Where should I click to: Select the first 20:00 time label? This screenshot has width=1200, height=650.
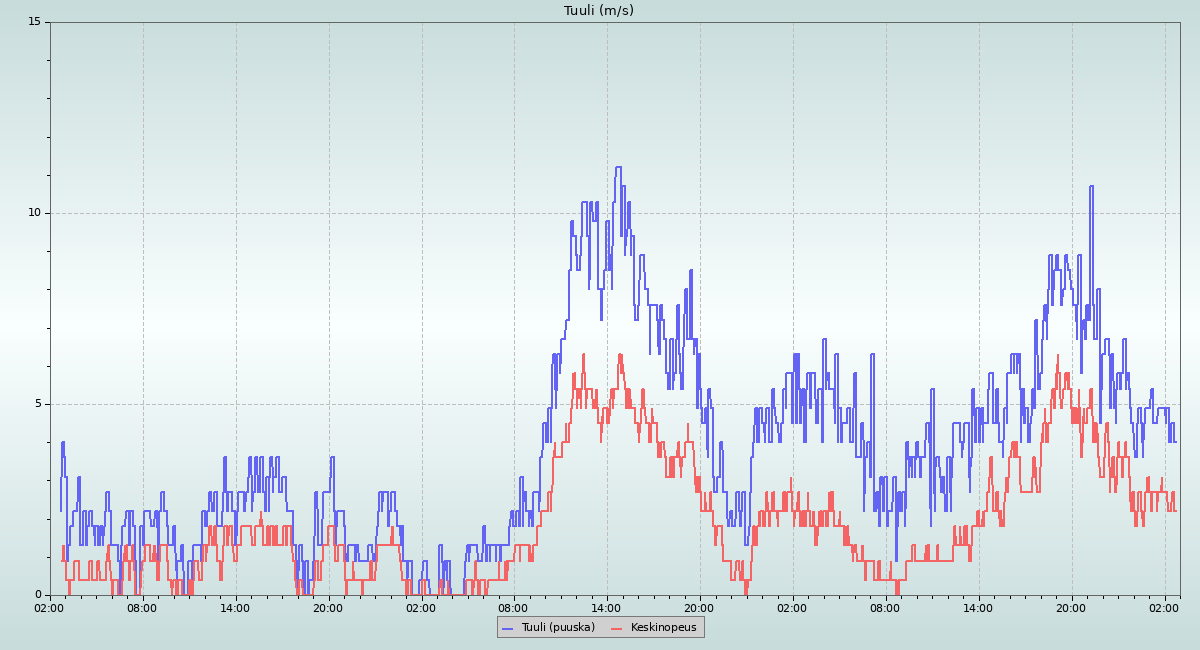328,607
